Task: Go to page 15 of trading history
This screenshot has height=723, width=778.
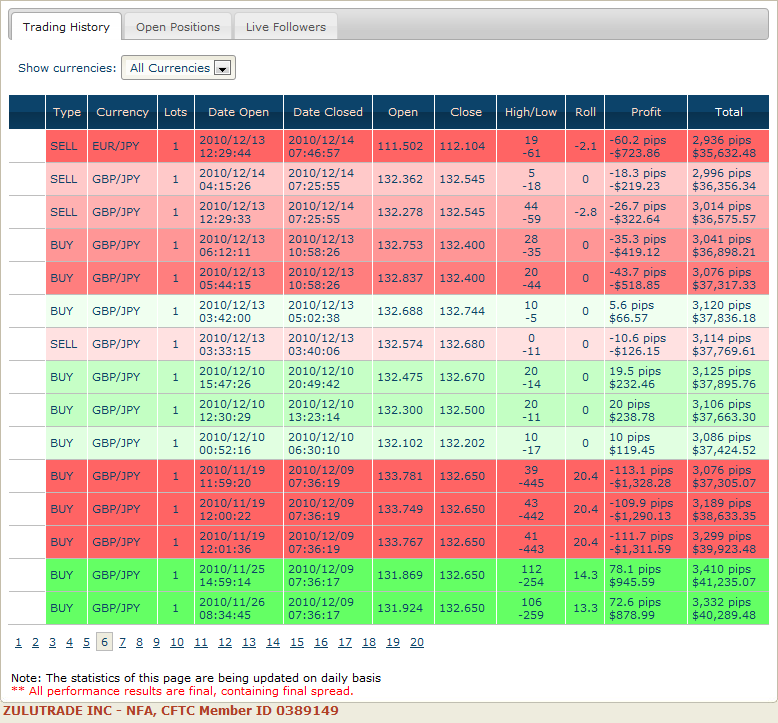Action: point(297,642)
